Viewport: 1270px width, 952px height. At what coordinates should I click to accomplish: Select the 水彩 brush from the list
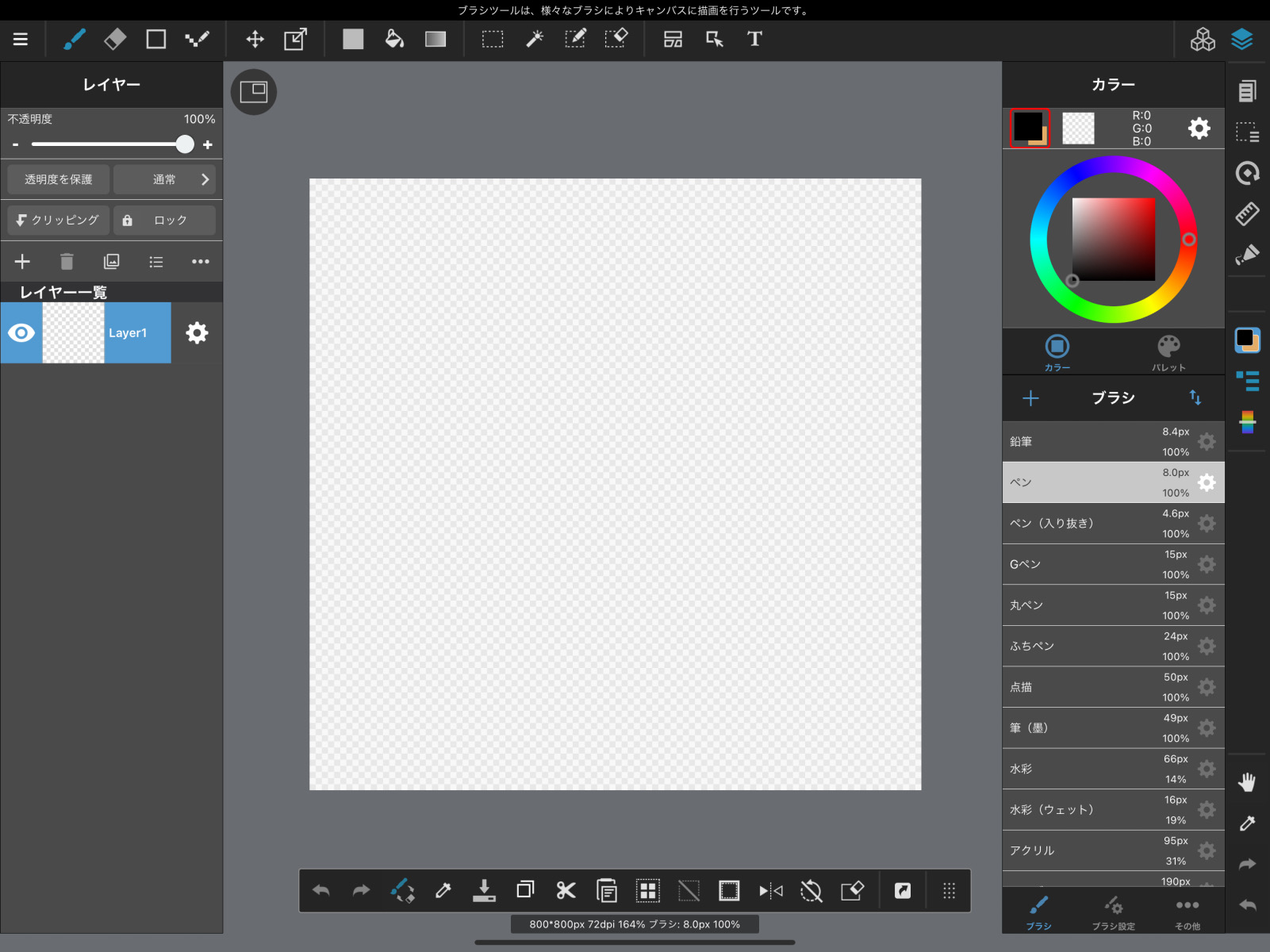coord(1095,769)
